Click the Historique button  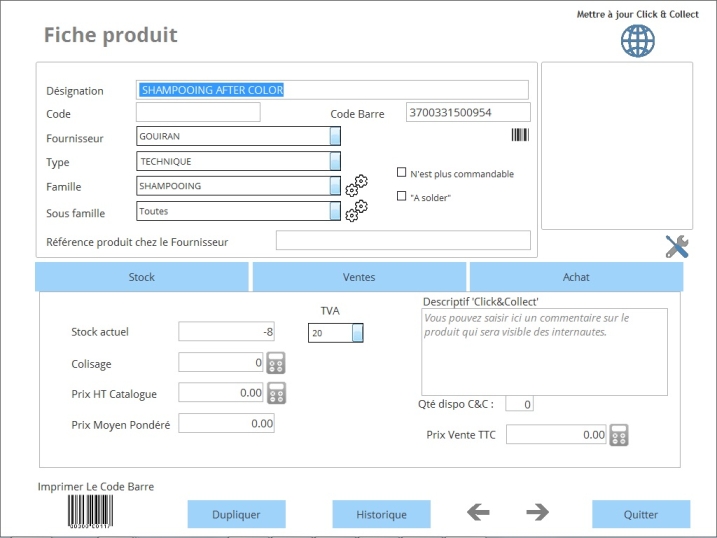pos(381,514)
